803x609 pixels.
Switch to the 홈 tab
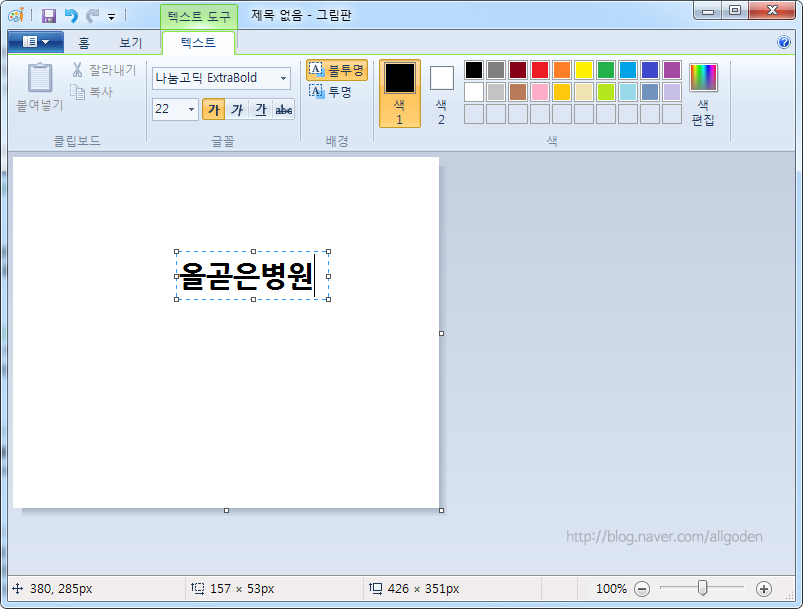pyautogui.click(x=84, y=42)
